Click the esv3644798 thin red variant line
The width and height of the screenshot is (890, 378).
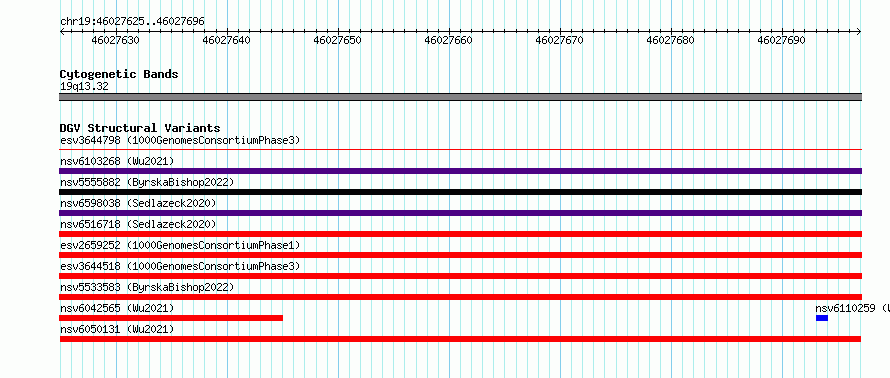tap(460, 150)
